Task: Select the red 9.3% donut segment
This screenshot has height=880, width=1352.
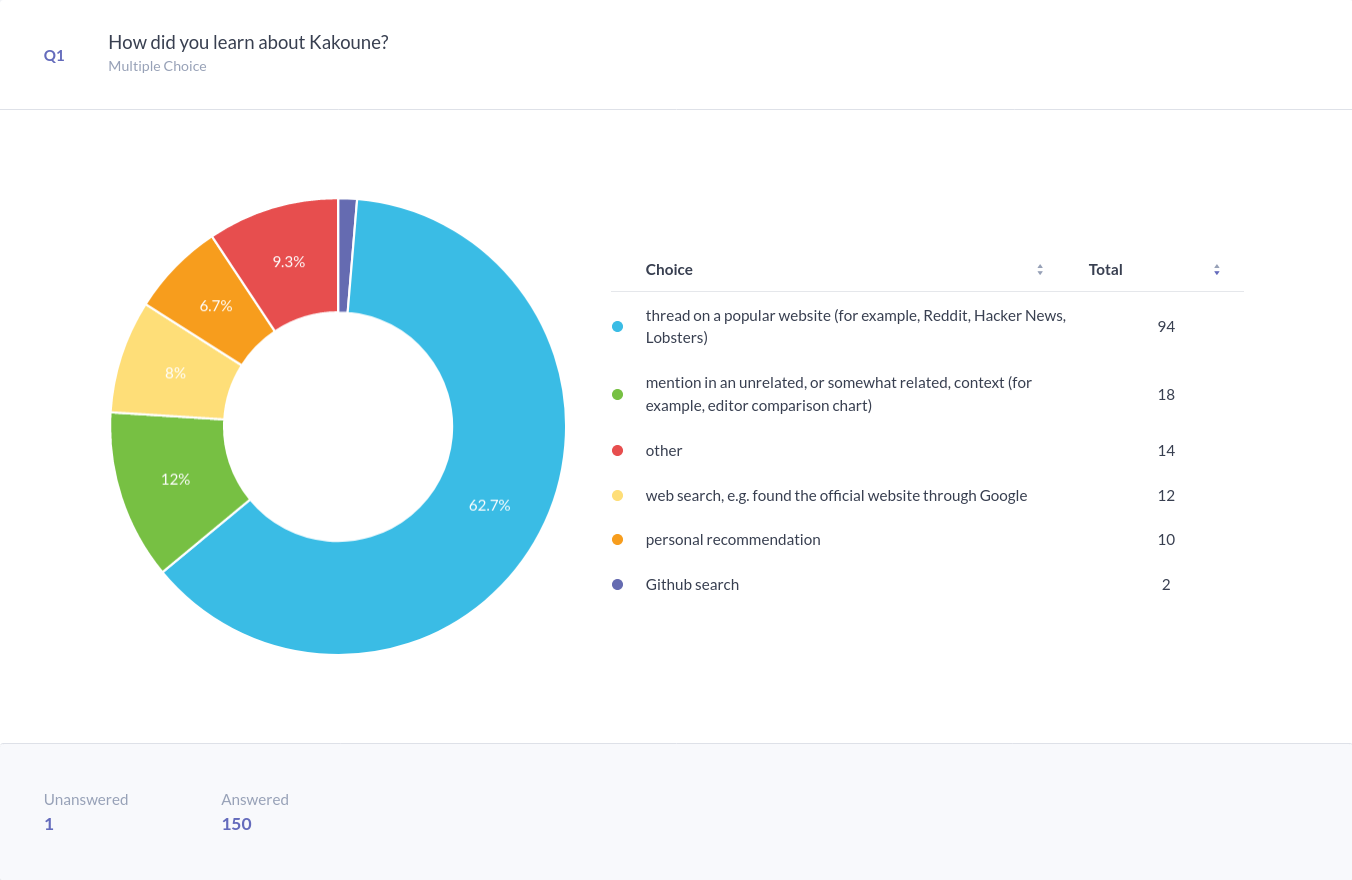Action: coord(288,261)
